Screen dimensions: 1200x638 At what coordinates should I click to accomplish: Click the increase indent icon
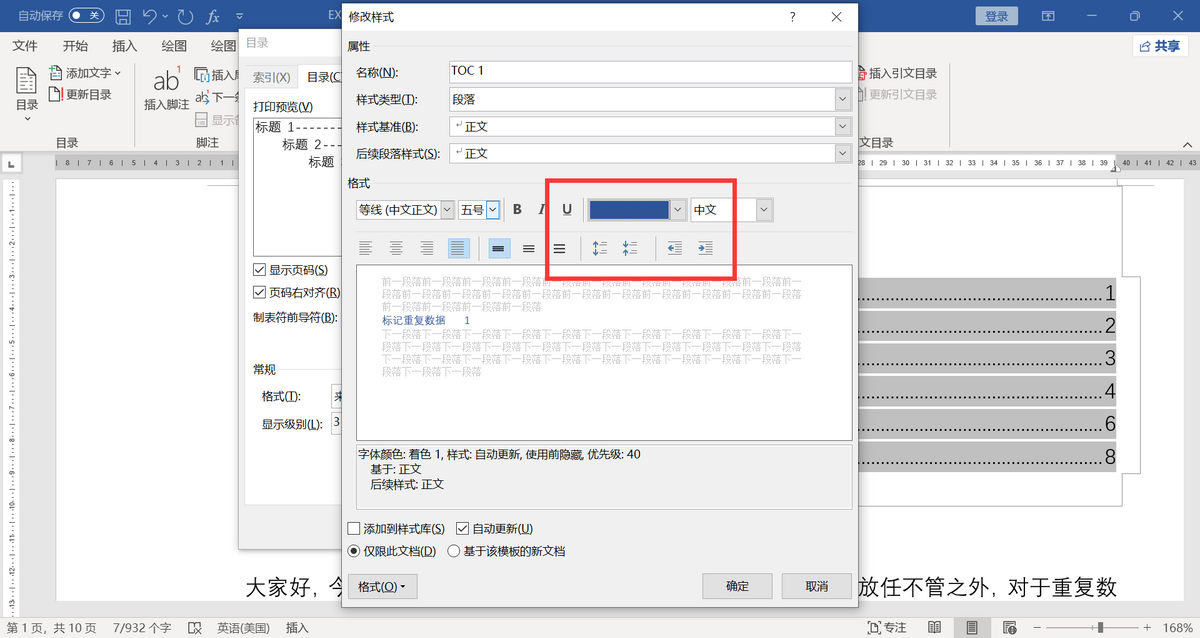click(705, 248)
